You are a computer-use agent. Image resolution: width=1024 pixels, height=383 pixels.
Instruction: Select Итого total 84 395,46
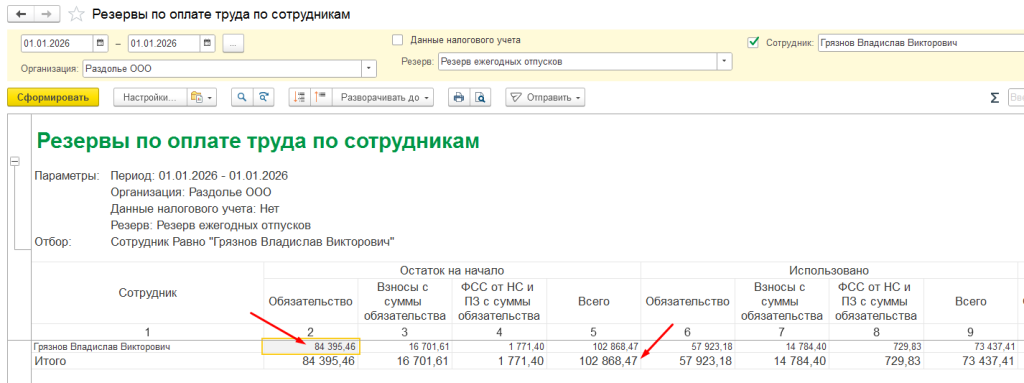[310, 361]
